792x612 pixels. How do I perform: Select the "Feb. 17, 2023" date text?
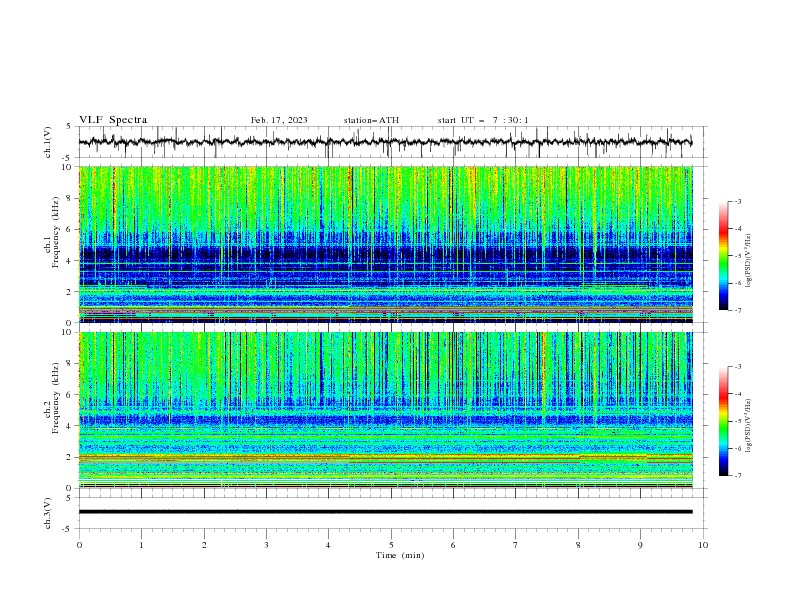279,120
